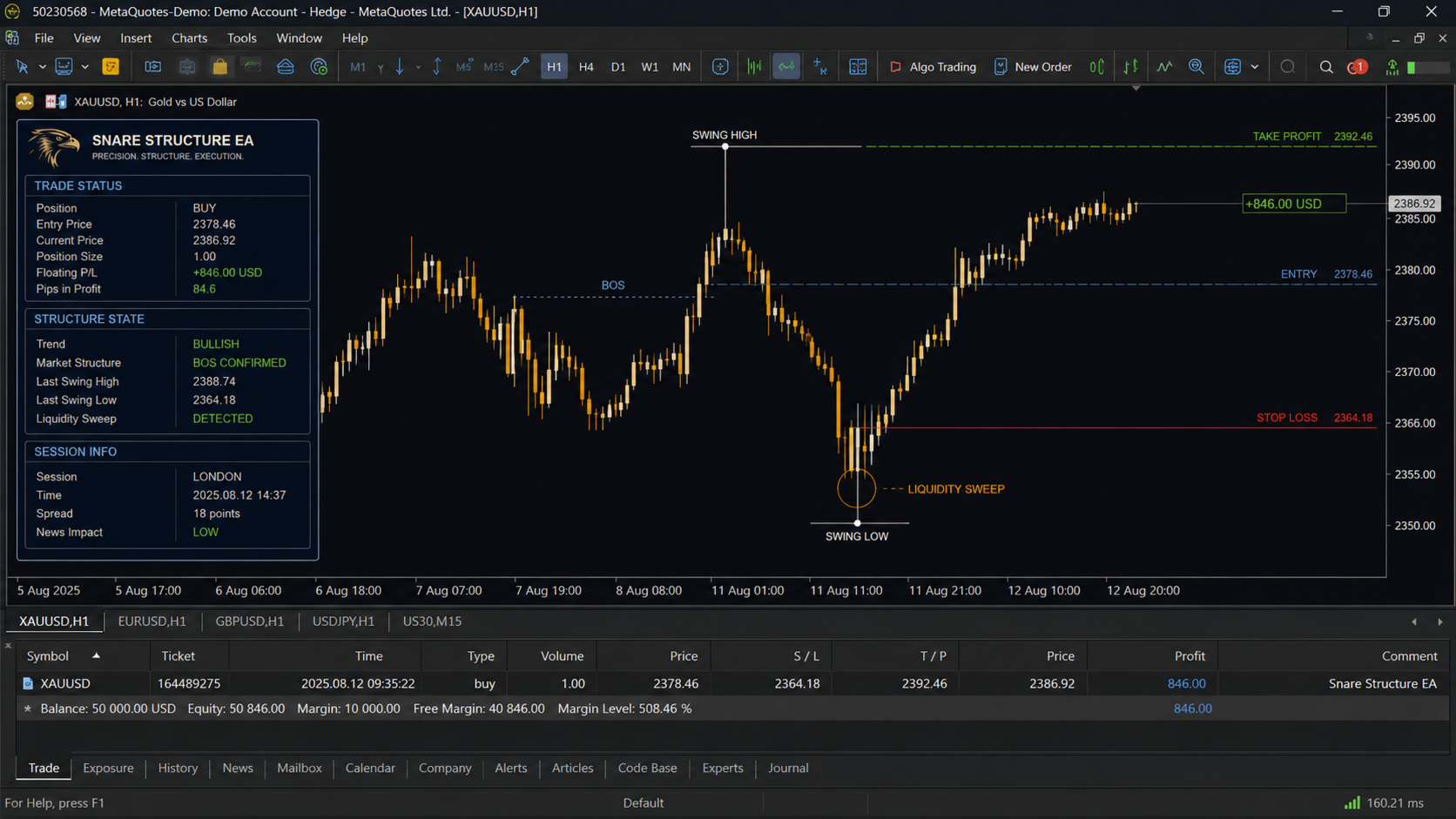The height and width of the screenshot is (819, 1456).
Task: Open the shopping bag Market icon
Action: (219, 67)
